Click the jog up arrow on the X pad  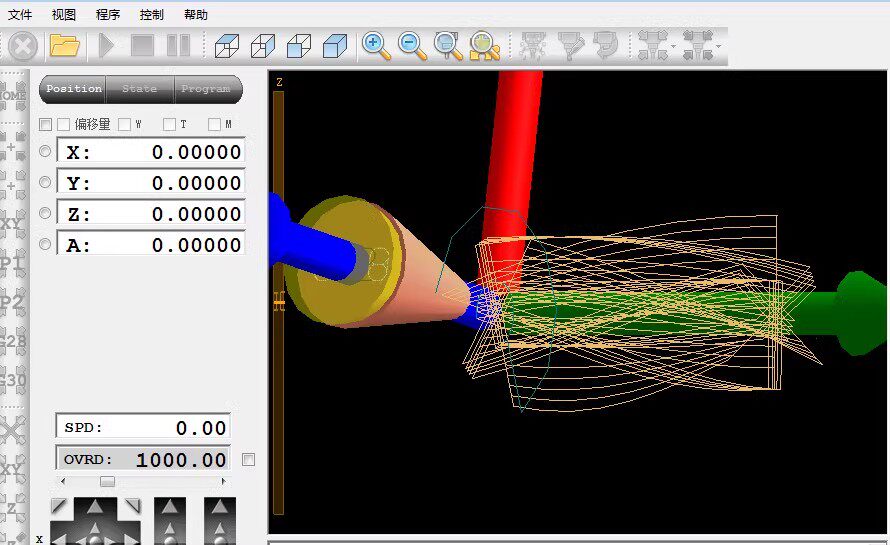point(95,507)
